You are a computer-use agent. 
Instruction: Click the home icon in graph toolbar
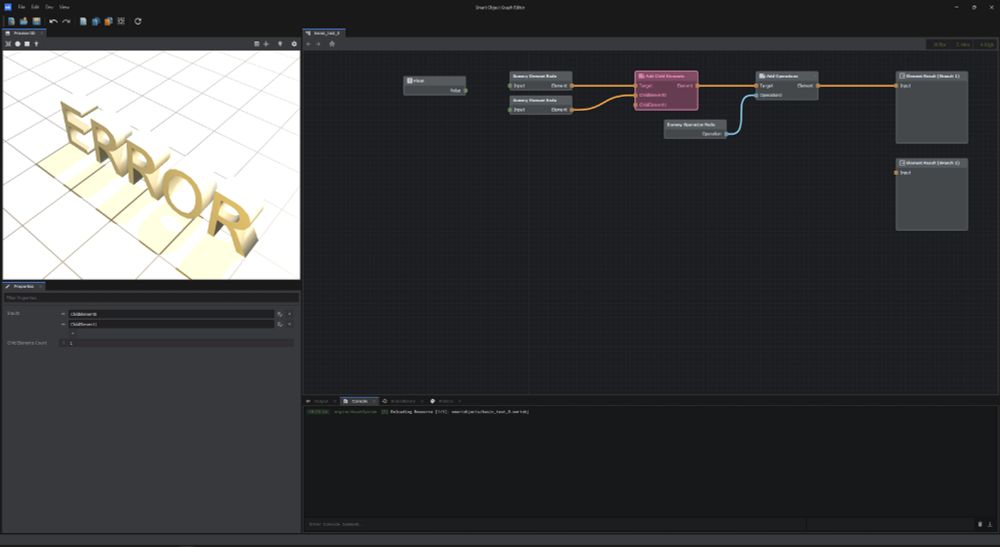click(332, 44)
